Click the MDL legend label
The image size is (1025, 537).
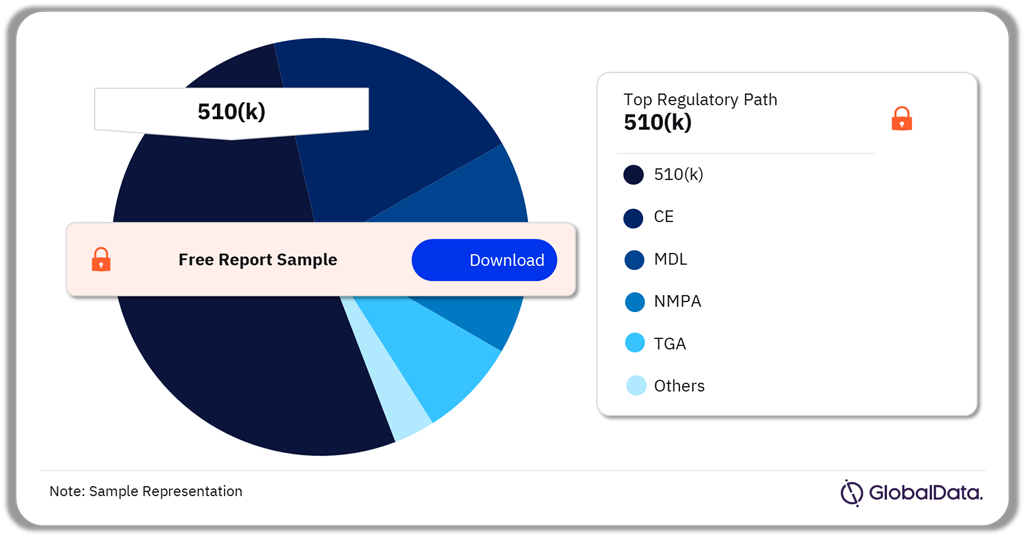(671, 259)
